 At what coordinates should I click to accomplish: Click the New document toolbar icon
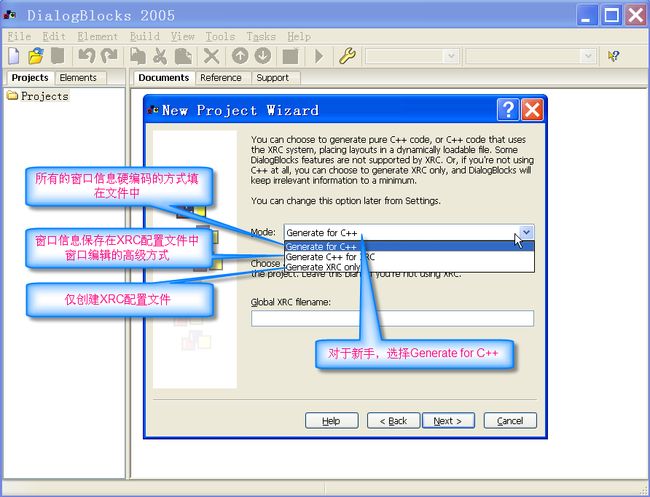[x=14, y=56]
